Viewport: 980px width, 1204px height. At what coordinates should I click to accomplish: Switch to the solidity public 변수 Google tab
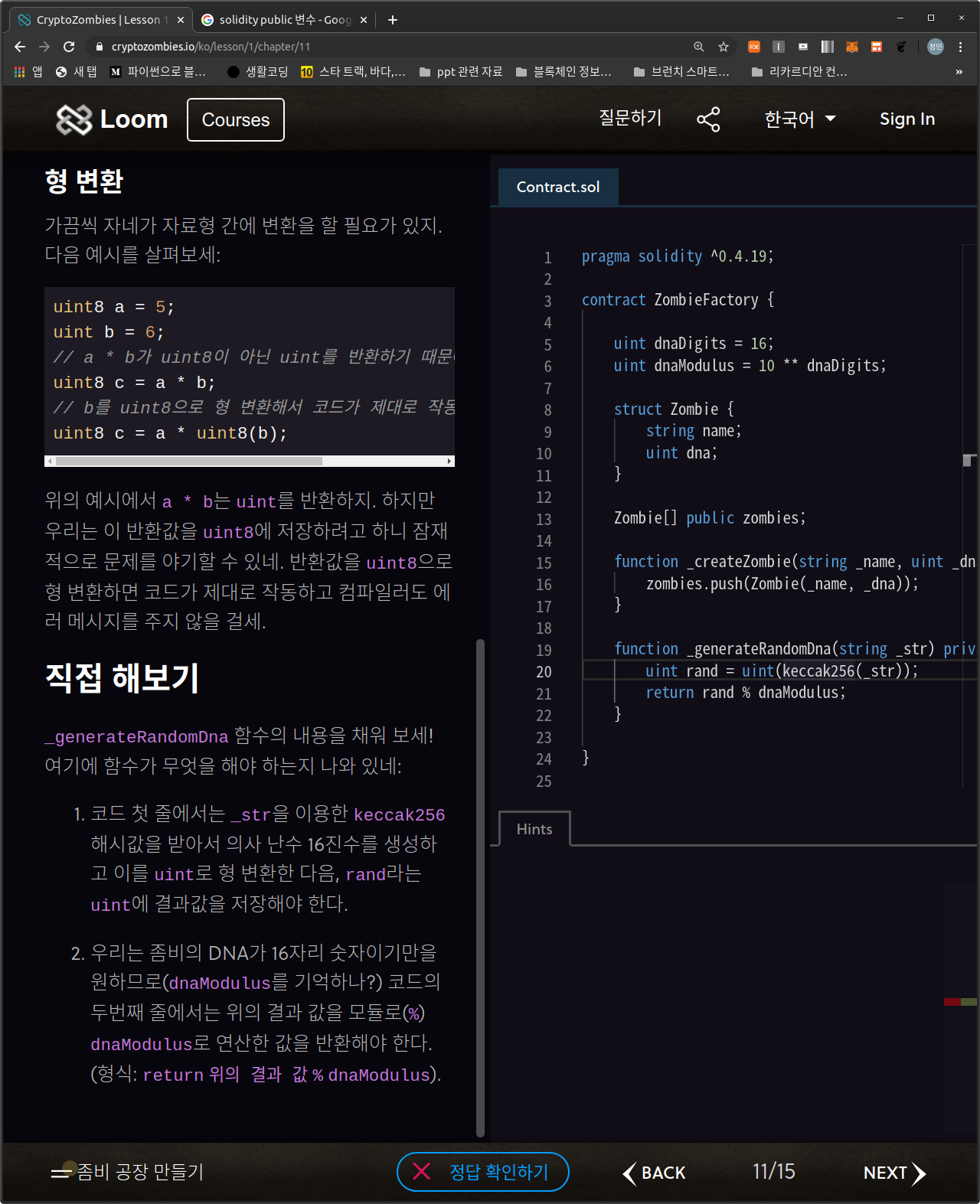coord(284,20)
